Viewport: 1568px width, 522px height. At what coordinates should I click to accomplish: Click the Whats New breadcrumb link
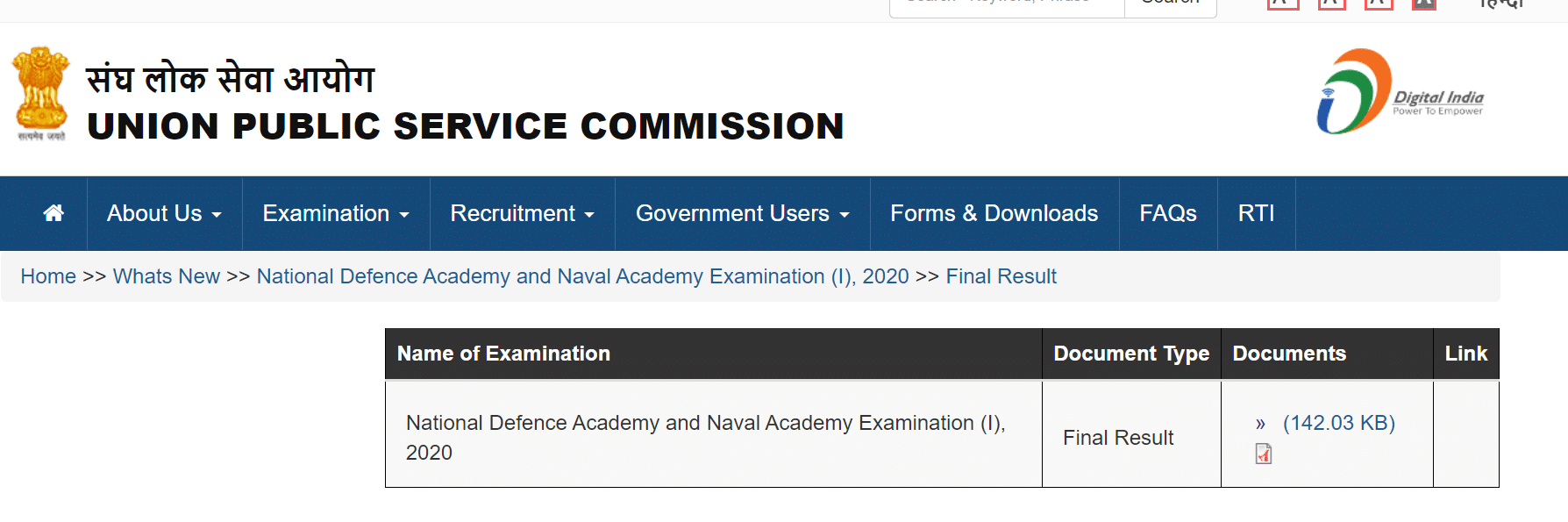[x=167, y=276]
